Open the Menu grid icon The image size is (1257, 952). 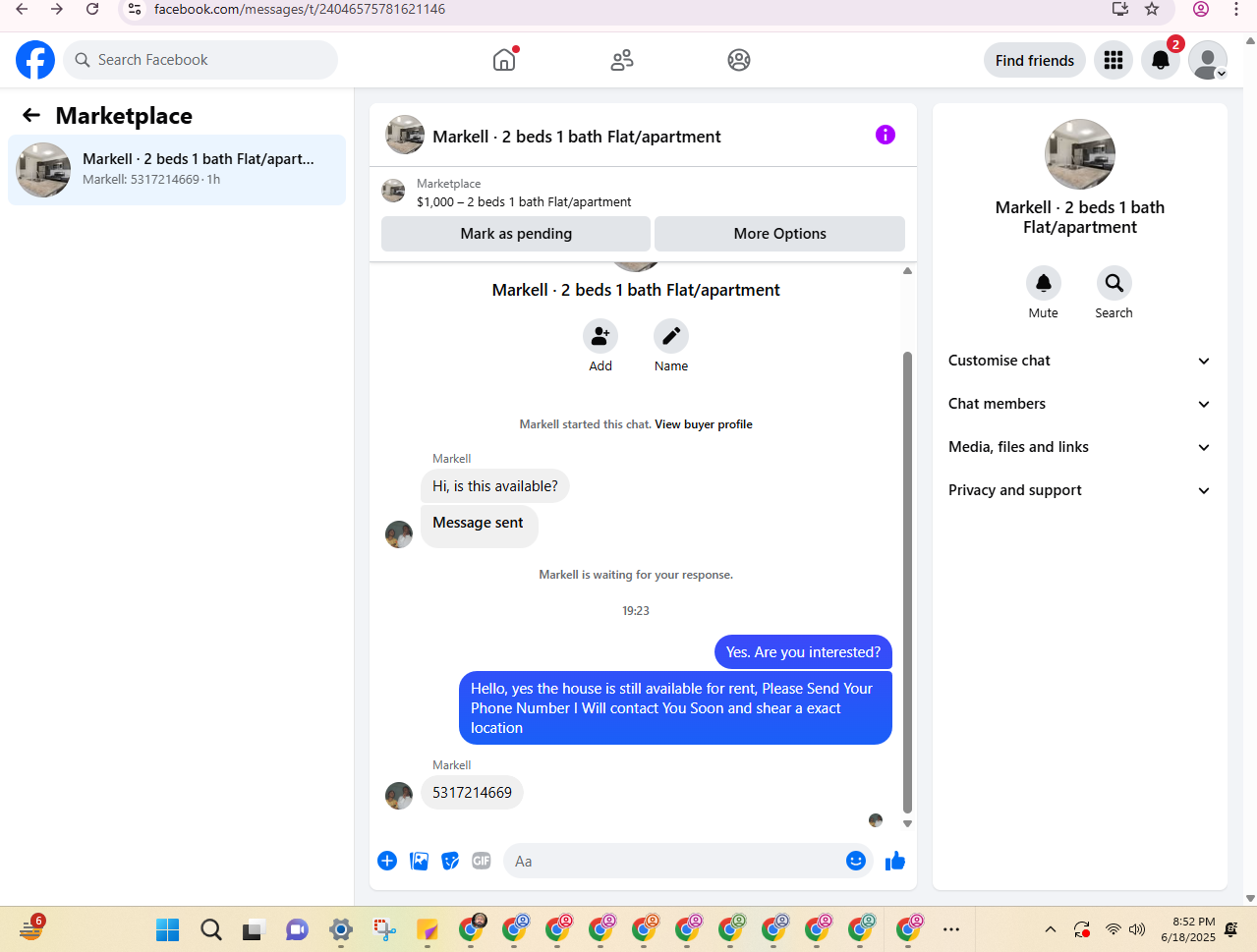pos(1114,60)
